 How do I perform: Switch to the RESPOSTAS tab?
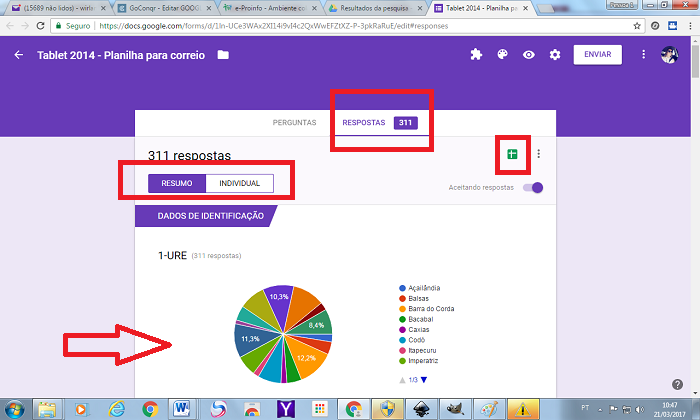click(x=364, y=123)
